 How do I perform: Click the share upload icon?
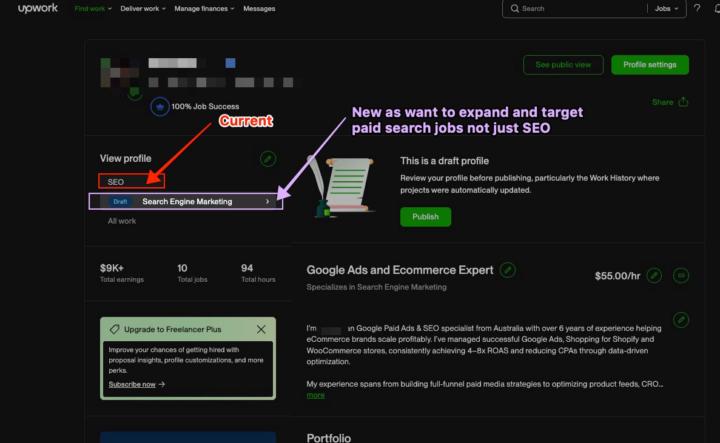683,101
